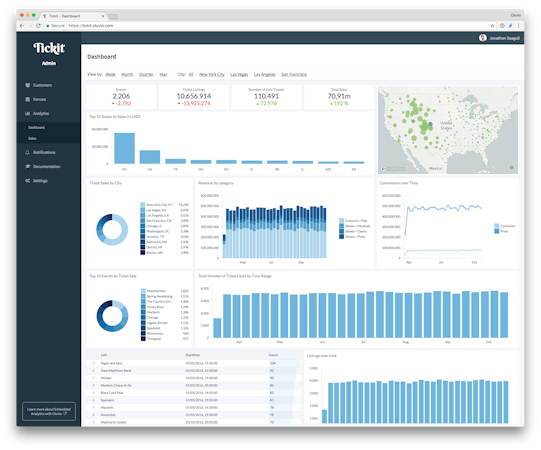Viewport: 541px width, 450px height.
Task: Click the map info icon
Action: coord(512,168)
